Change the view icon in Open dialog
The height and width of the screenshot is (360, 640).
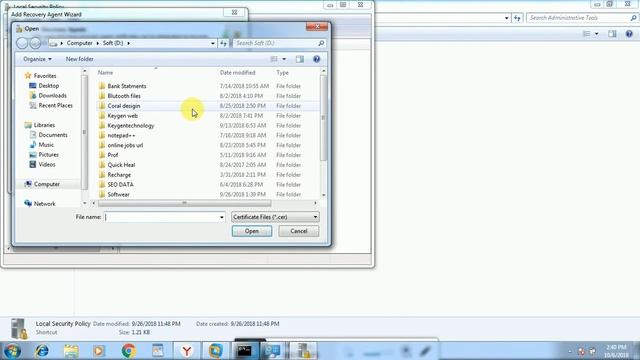(274, 59)
